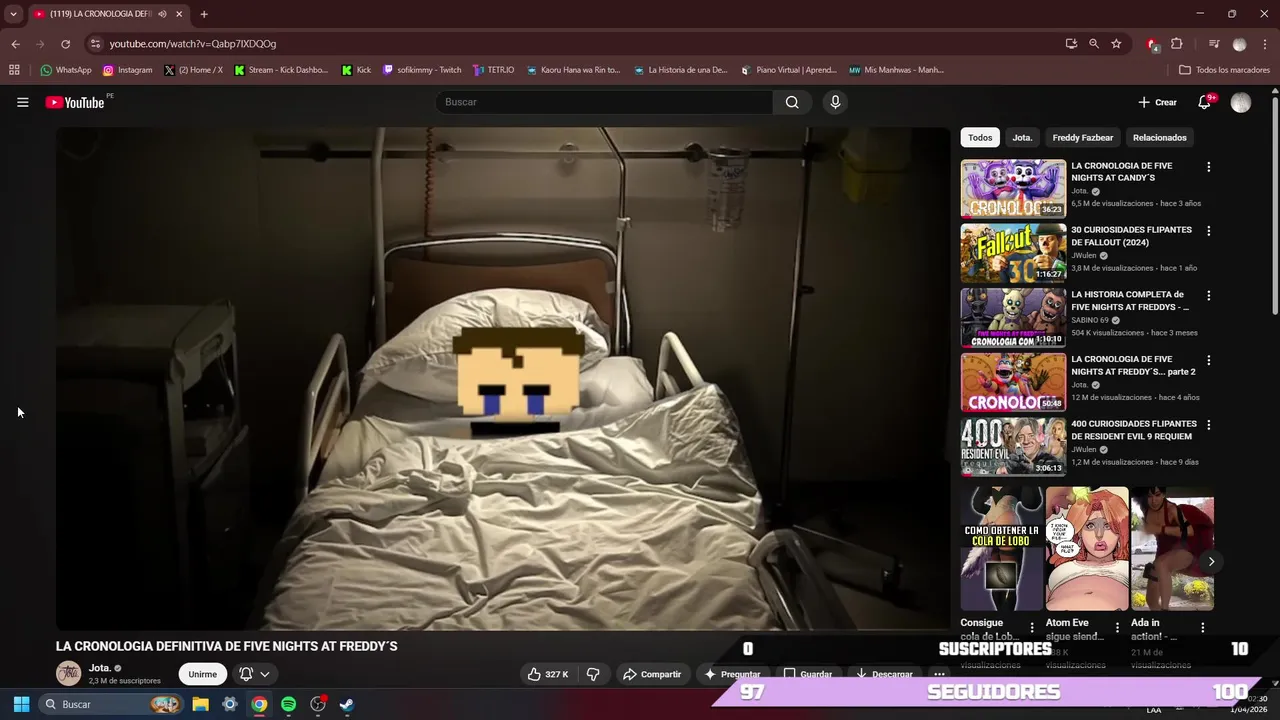Viewport: 1280px width, 720px height.
Task: Reload the page in Chrome
Action: (66, 44)
